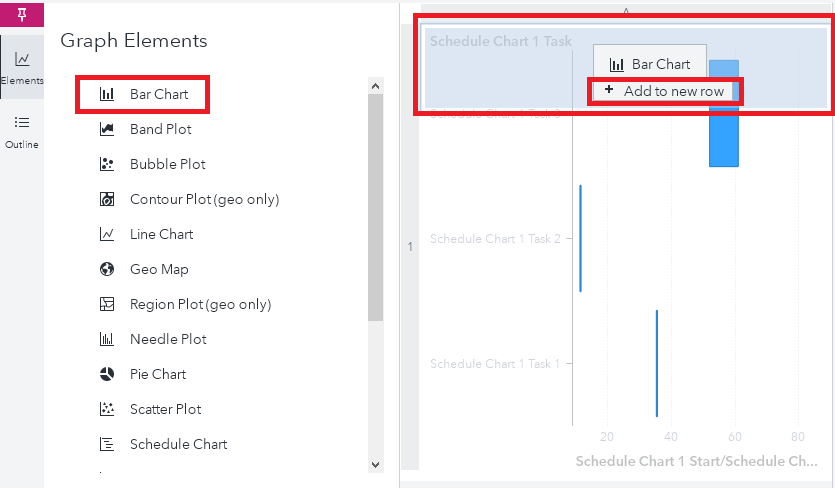Open the Elements panel tab
835x488 pixels.
point(21,67)
